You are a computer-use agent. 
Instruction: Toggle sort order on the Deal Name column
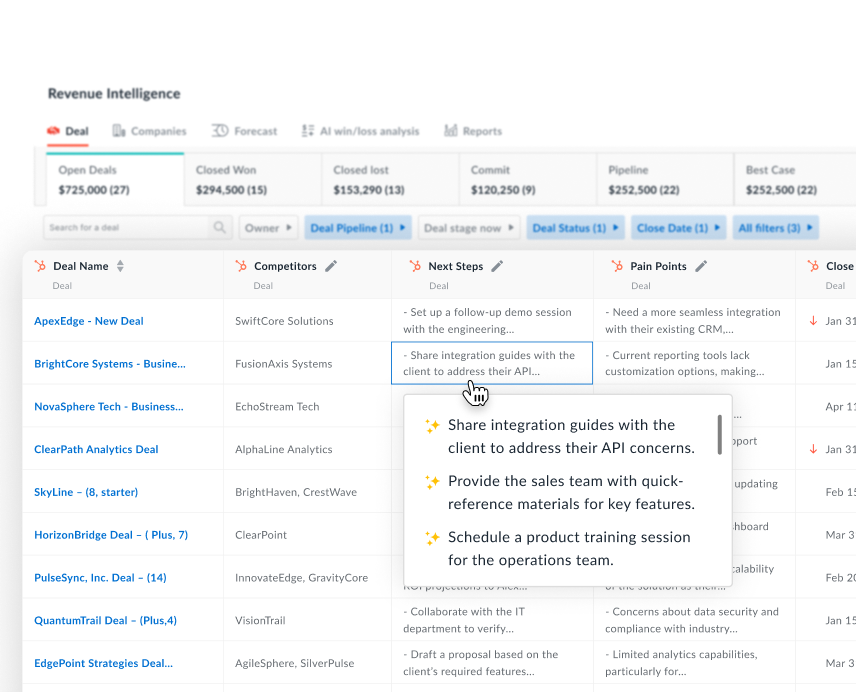(x=118, y=266)
